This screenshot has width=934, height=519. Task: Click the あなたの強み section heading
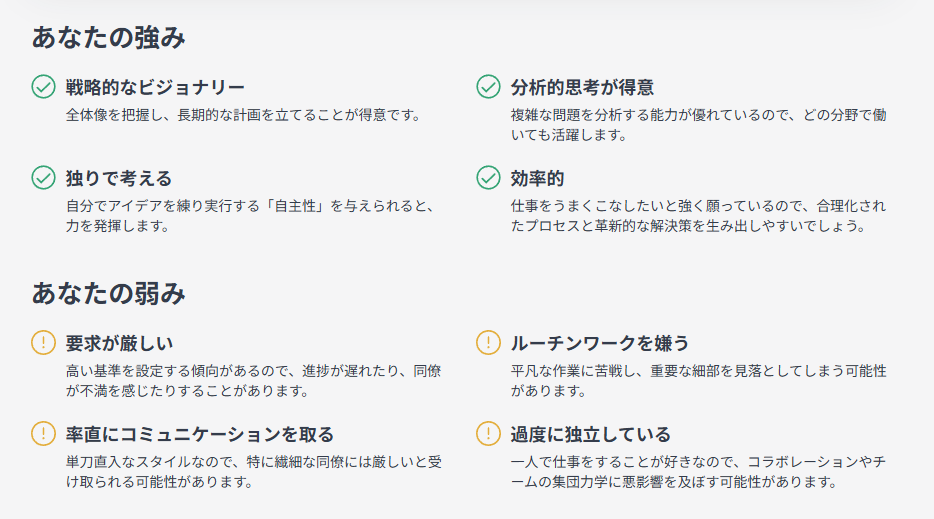[x=109, y=38]
